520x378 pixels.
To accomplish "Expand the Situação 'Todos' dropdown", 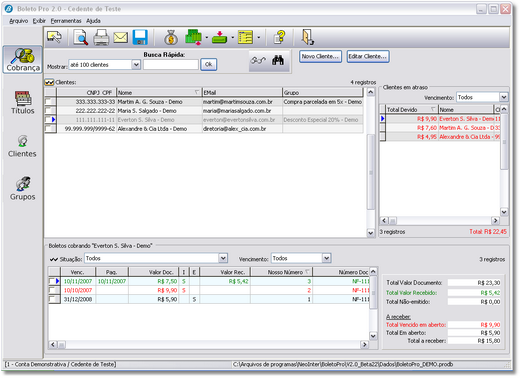I will point(223,258).
